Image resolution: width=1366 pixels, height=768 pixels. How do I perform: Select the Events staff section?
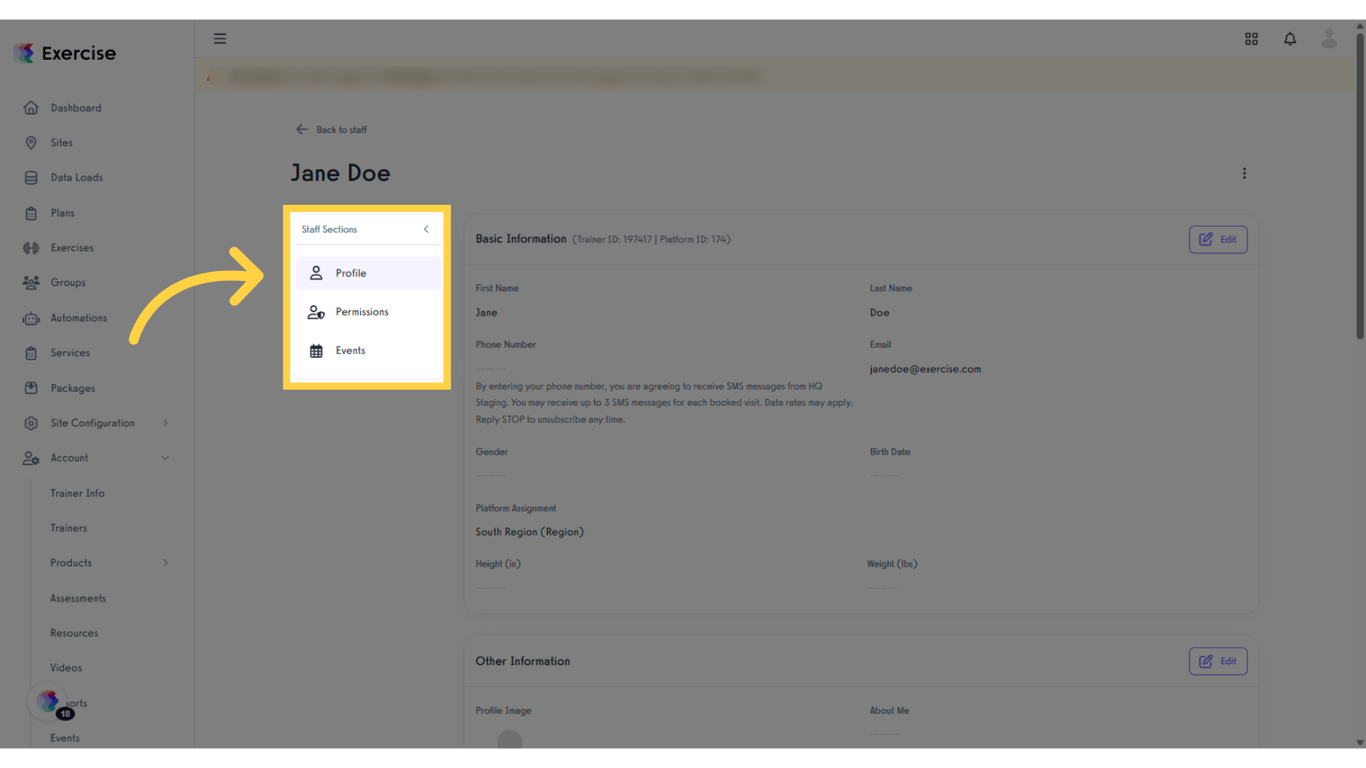[350, 351]
